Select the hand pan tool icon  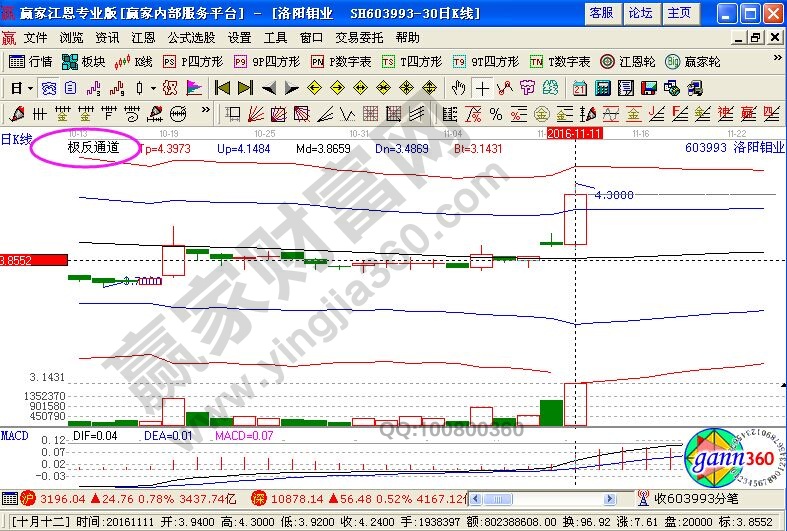pos(459,87)
